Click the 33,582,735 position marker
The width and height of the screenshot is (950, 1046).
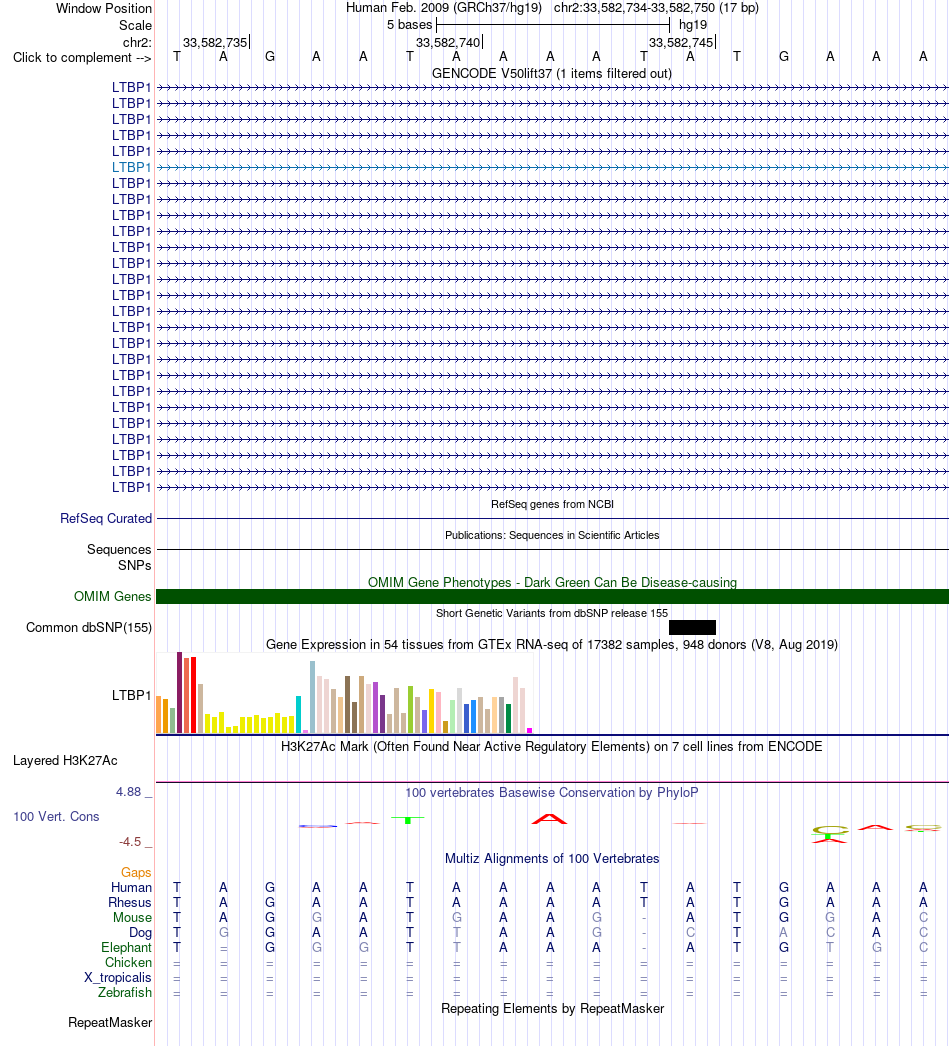tap(215, 43)
